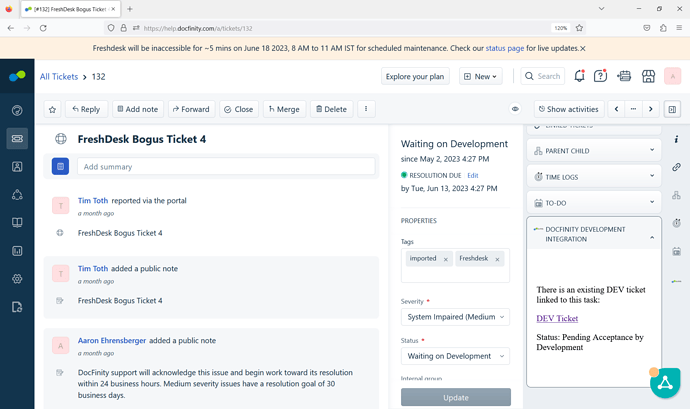The width and height of the screenshot is (690, 409).
Task: Open the Analytics reports sidebar icon
Action: tap(17, 251)
